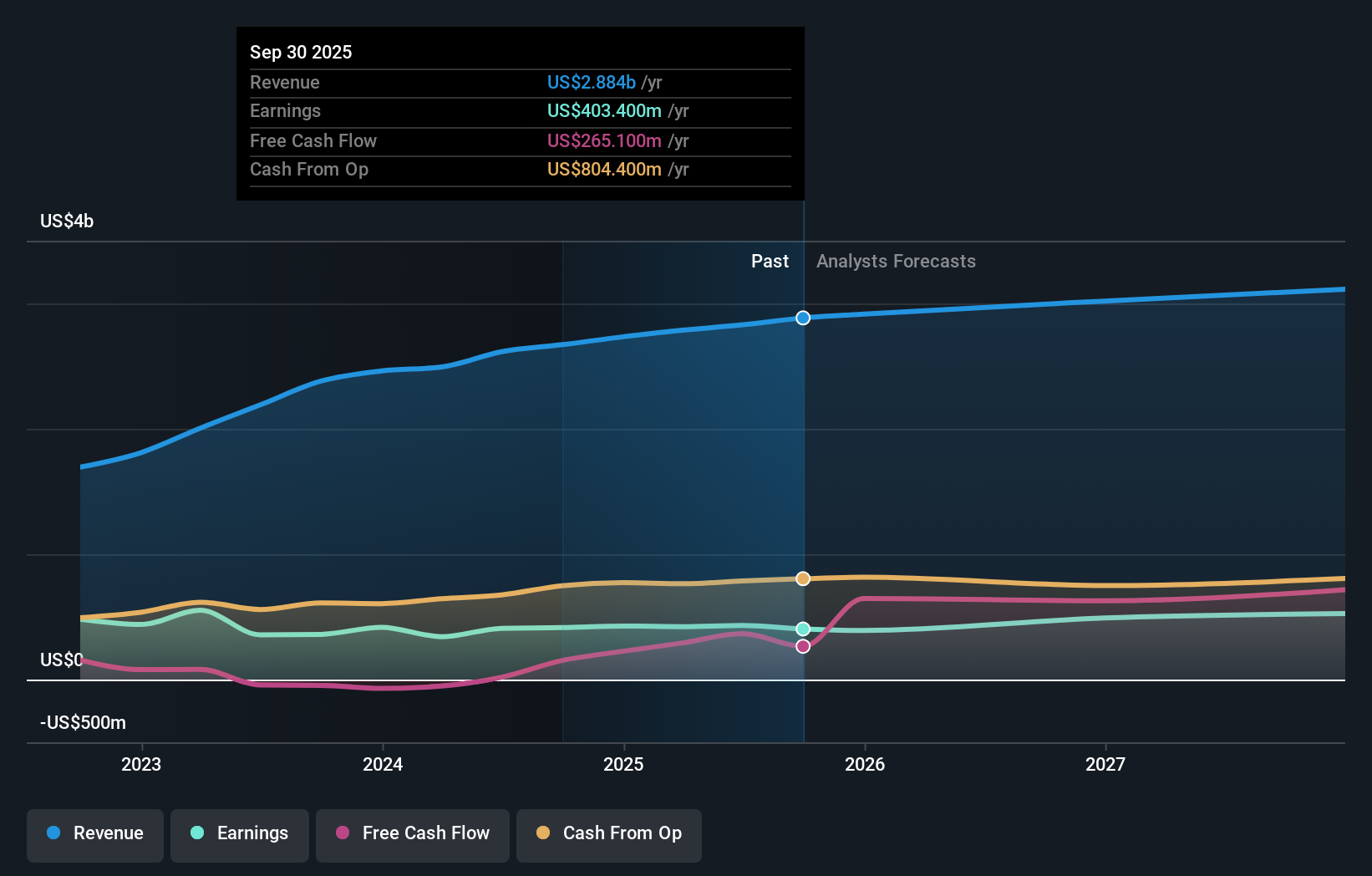Switch to the Analysts Forecasts section
Image resolution: width=1372 pixels, height=876 pixels.
[x=896, y=261]
